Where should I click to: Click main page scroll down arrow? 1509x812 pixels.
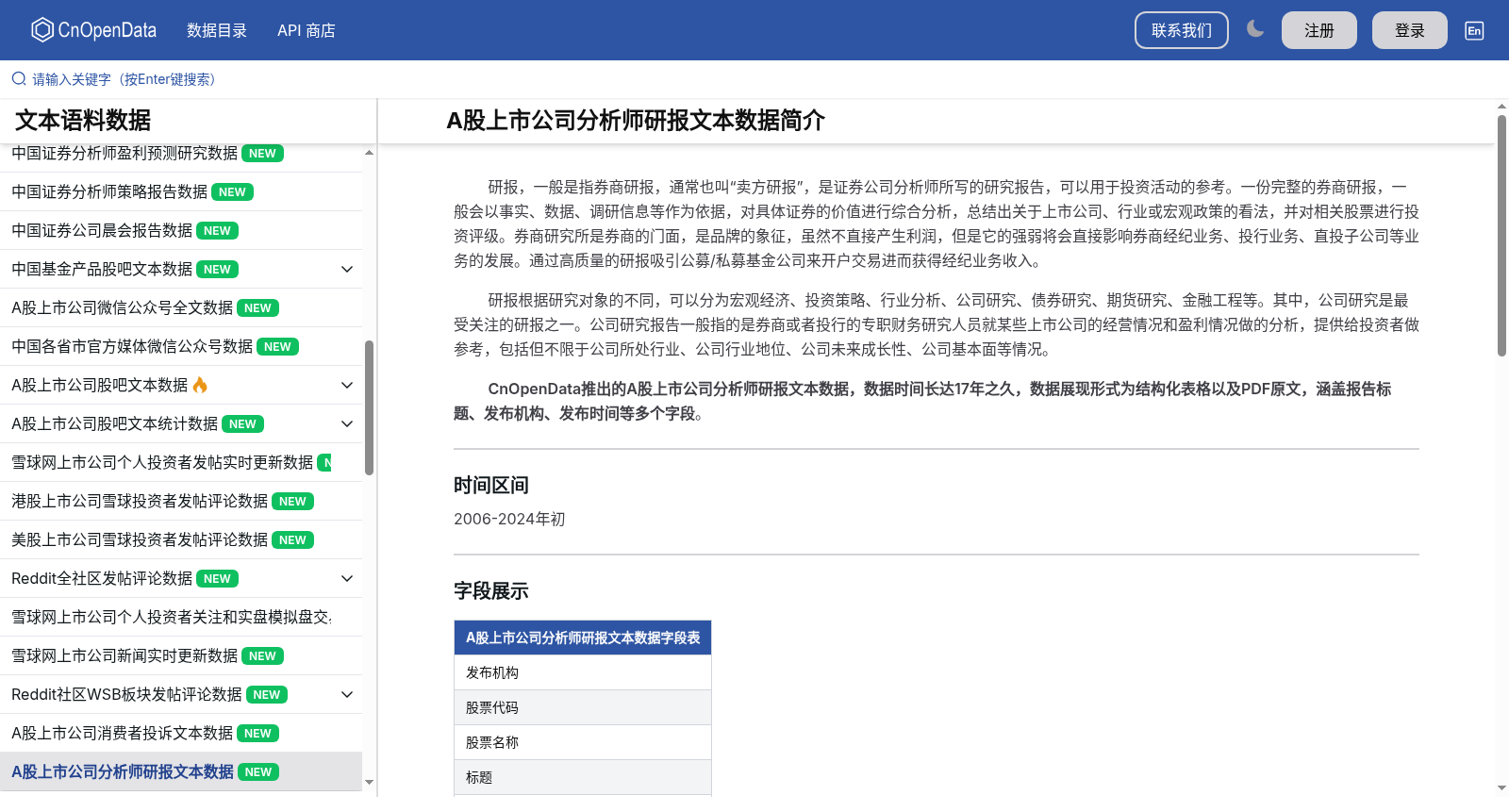(1501, 788)
